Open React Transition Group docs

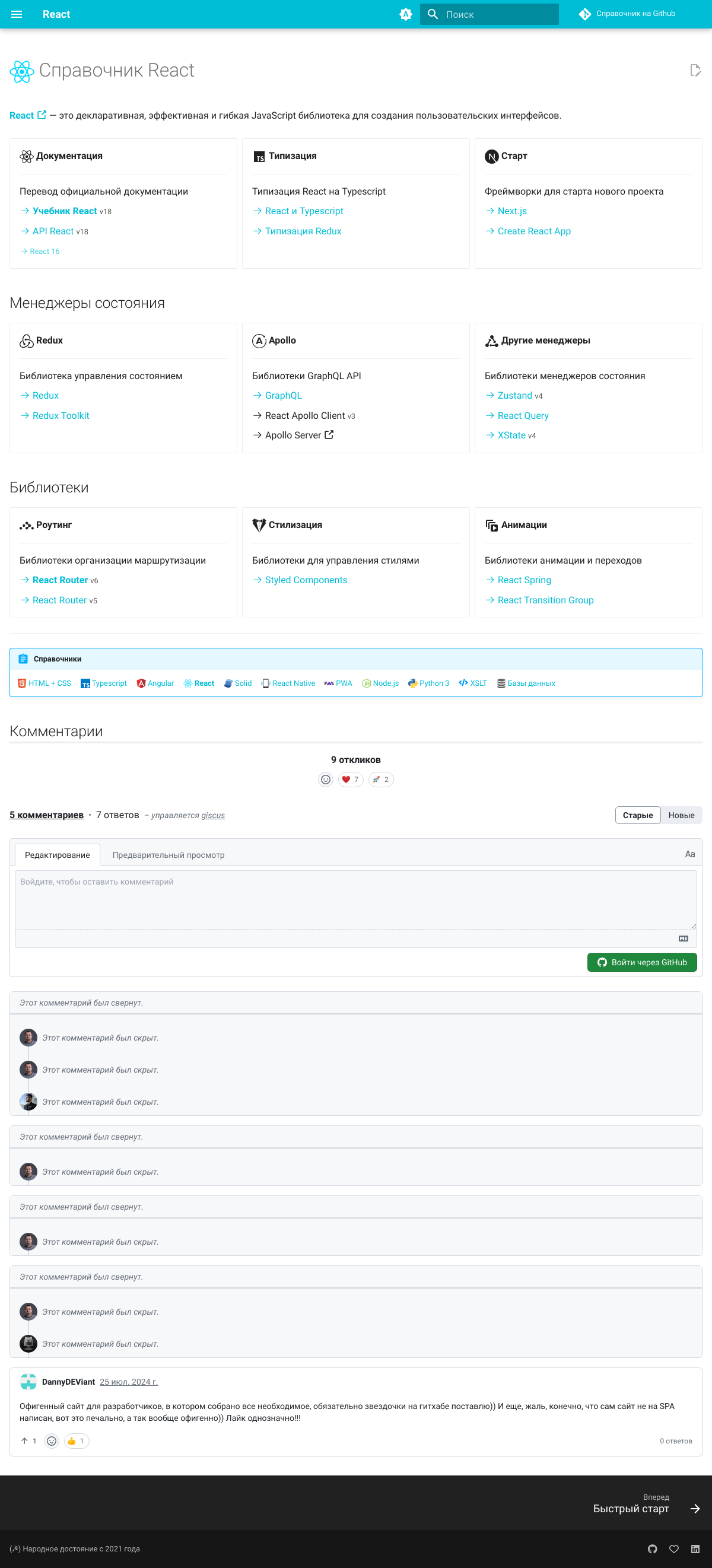[546, 600]
